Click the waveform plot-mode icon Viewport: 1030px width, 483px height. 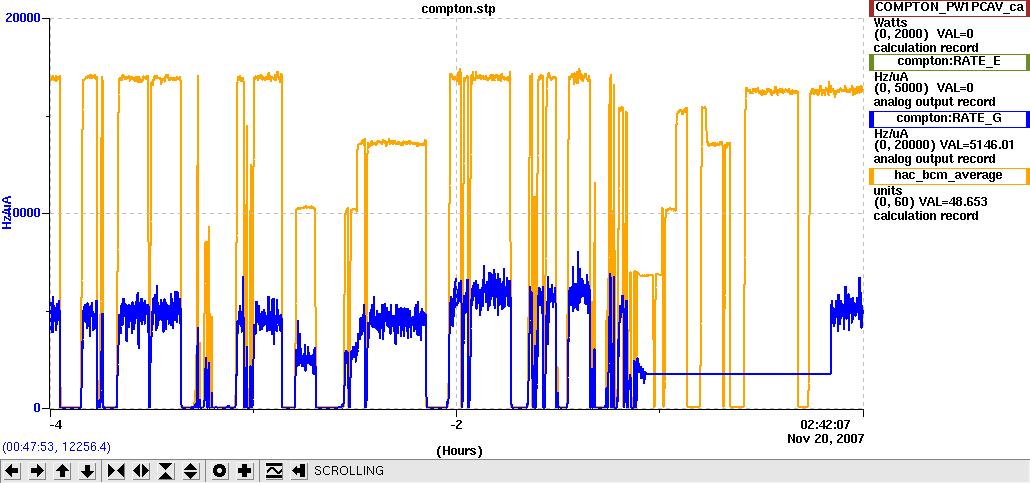[274, 471]
